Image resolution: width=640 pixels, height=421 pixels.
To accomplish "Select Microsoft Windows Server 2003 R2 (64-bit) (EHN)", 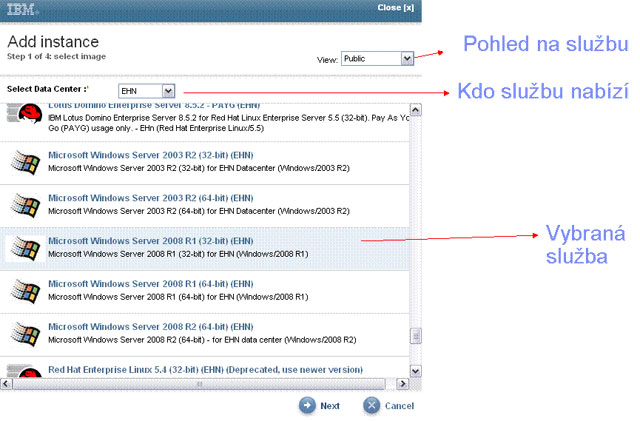I will tap(151, 198).
